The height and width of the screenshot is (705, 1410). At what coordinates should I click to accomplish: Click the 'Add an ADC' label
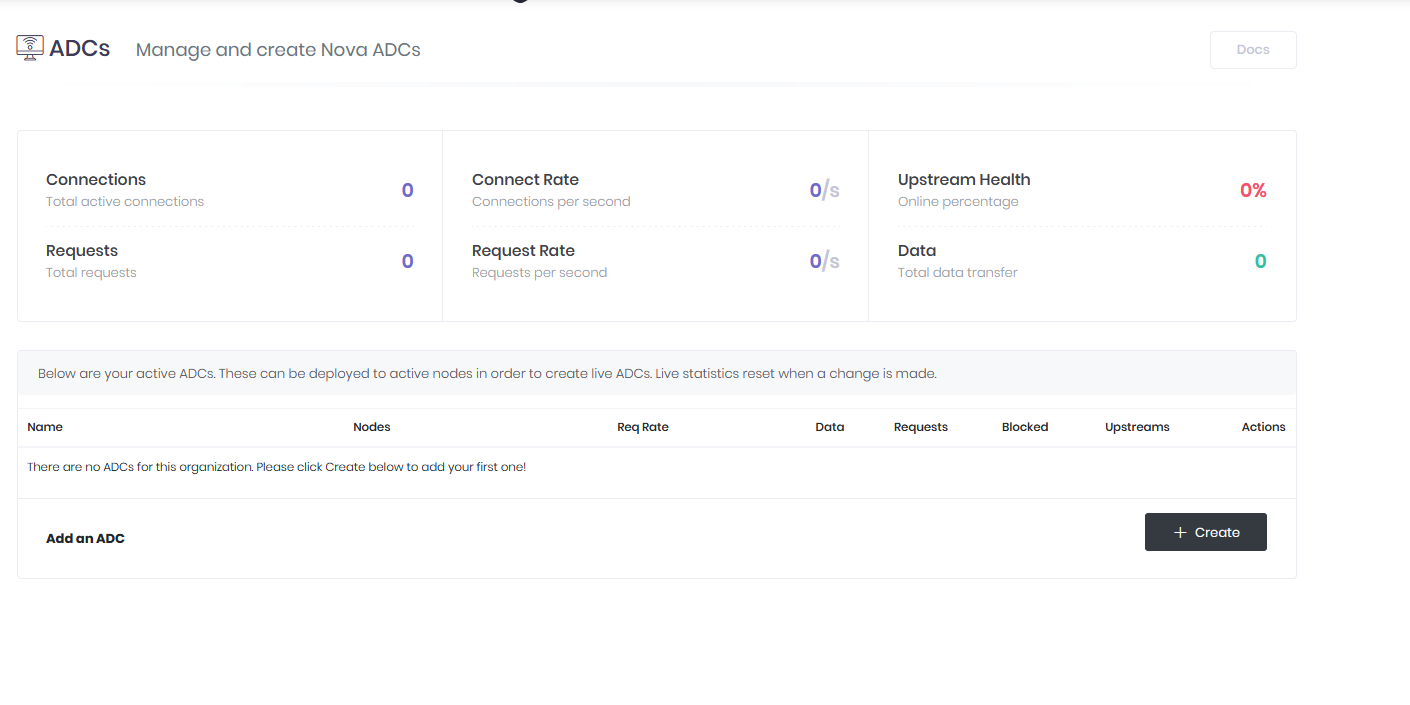[85, 539]
